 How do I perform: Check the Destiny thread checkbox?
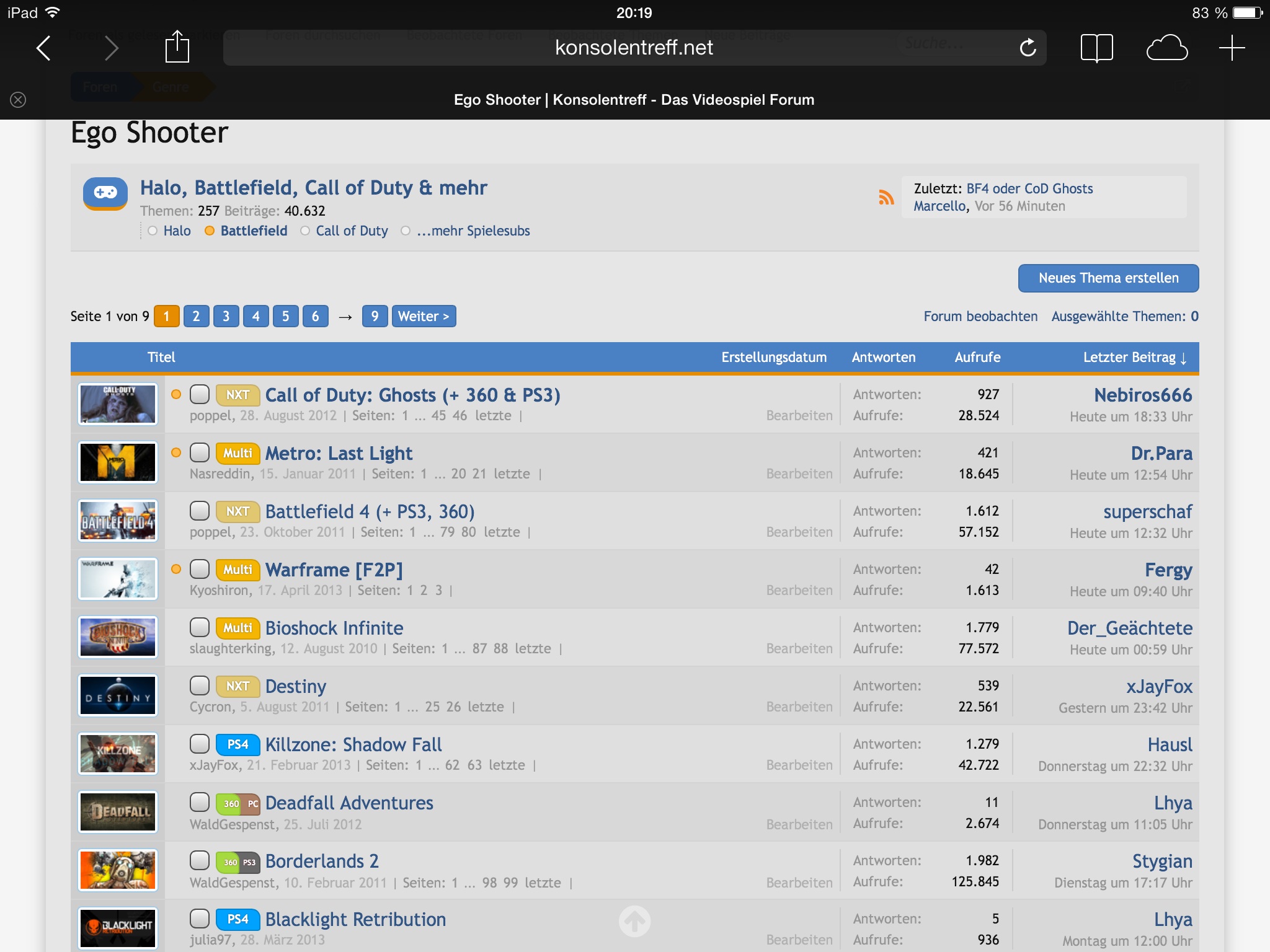[200, 685]
